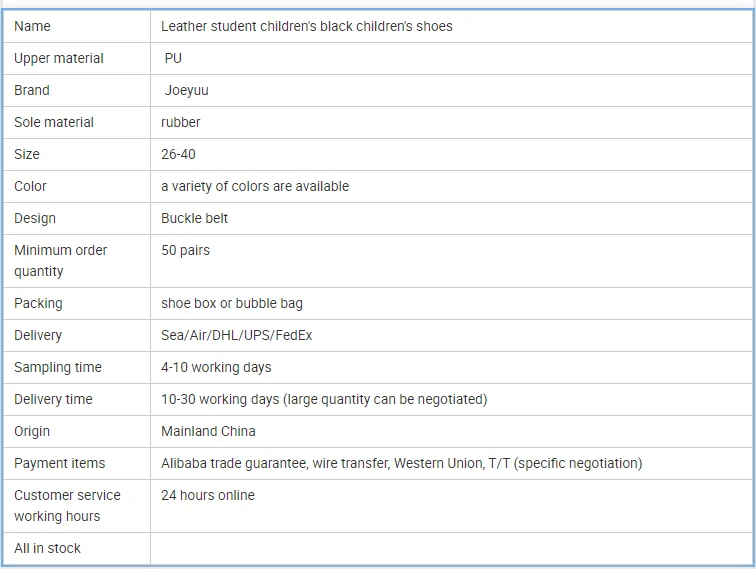Click the 'Mainland China' origin value
This screenshot has height=569, width=756.
tap(208, 431)
